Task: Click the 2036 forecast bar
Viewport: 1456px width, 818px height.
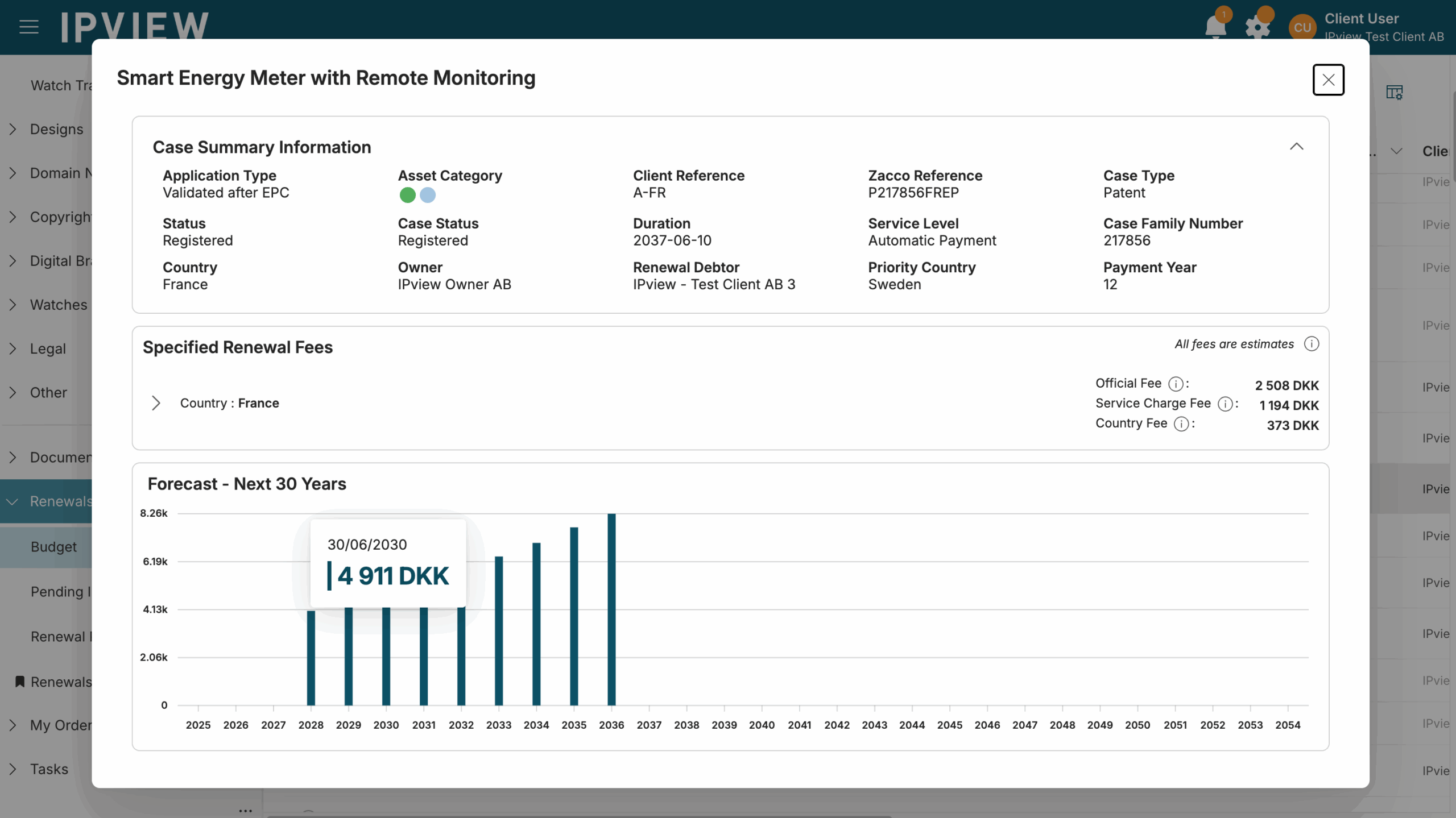Action: click(x=611, y=608)
